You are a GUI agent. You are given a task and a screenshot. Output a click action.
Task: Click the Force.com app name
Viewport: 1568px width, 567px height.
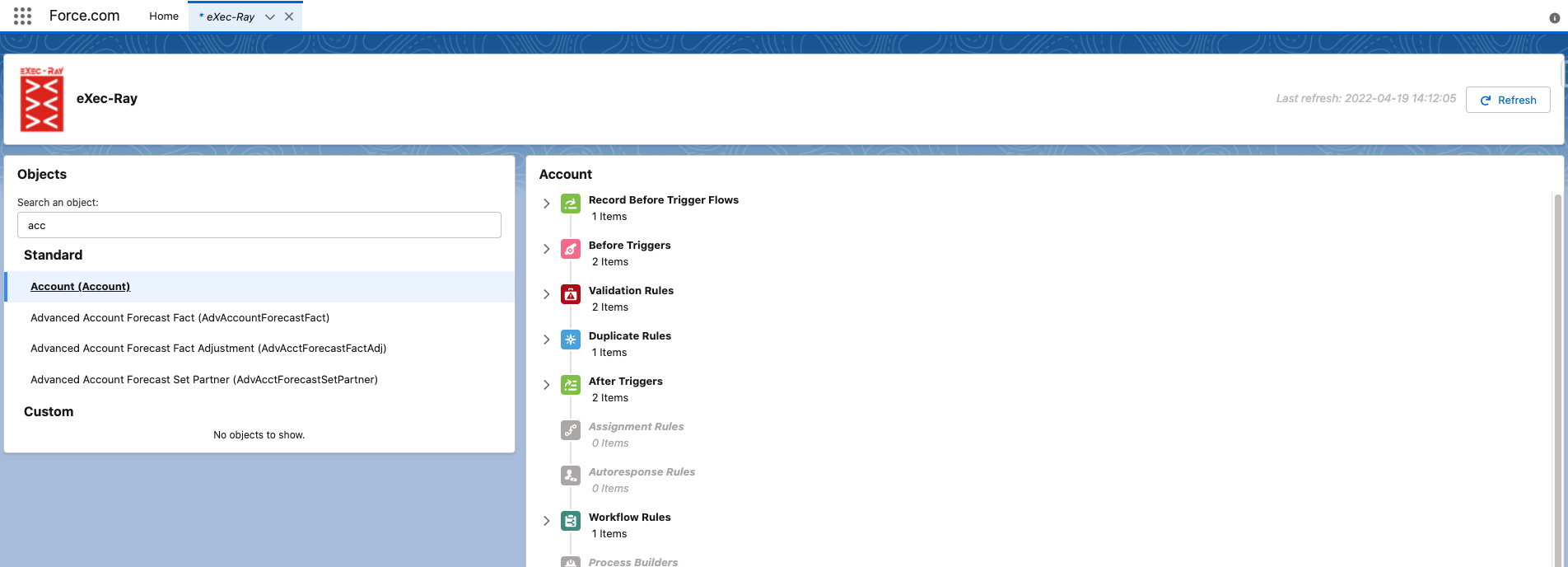coord(85,16)
